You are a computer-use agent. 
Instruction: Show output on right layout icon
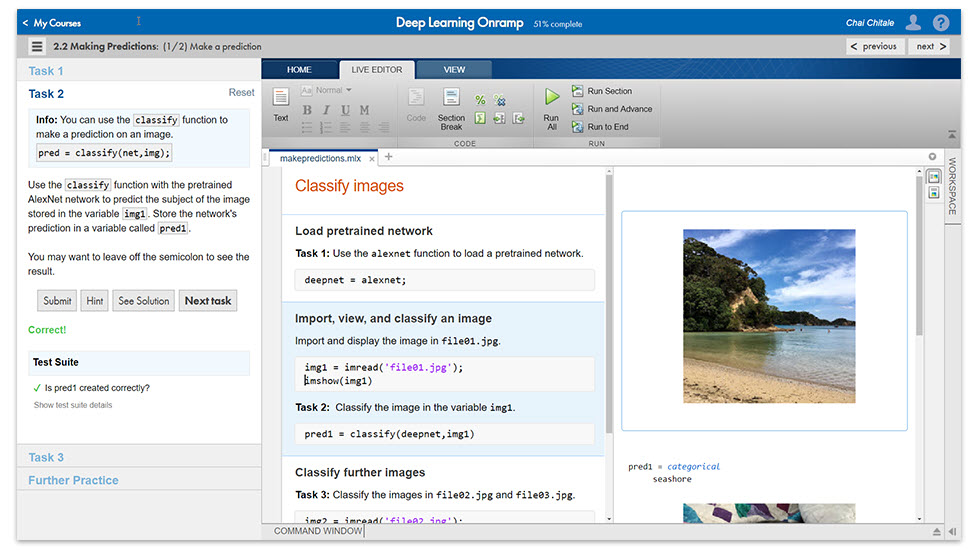click(933, 177)
